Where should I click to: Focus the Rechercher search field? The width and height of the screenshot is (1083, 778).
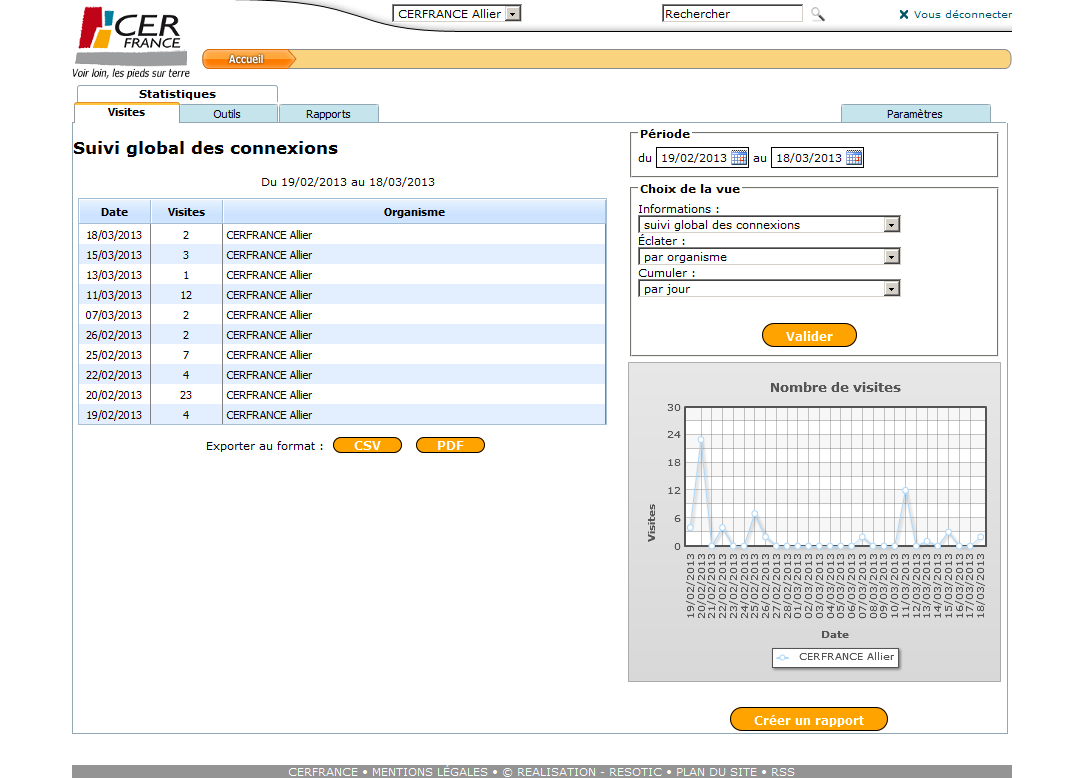[731, 14]
